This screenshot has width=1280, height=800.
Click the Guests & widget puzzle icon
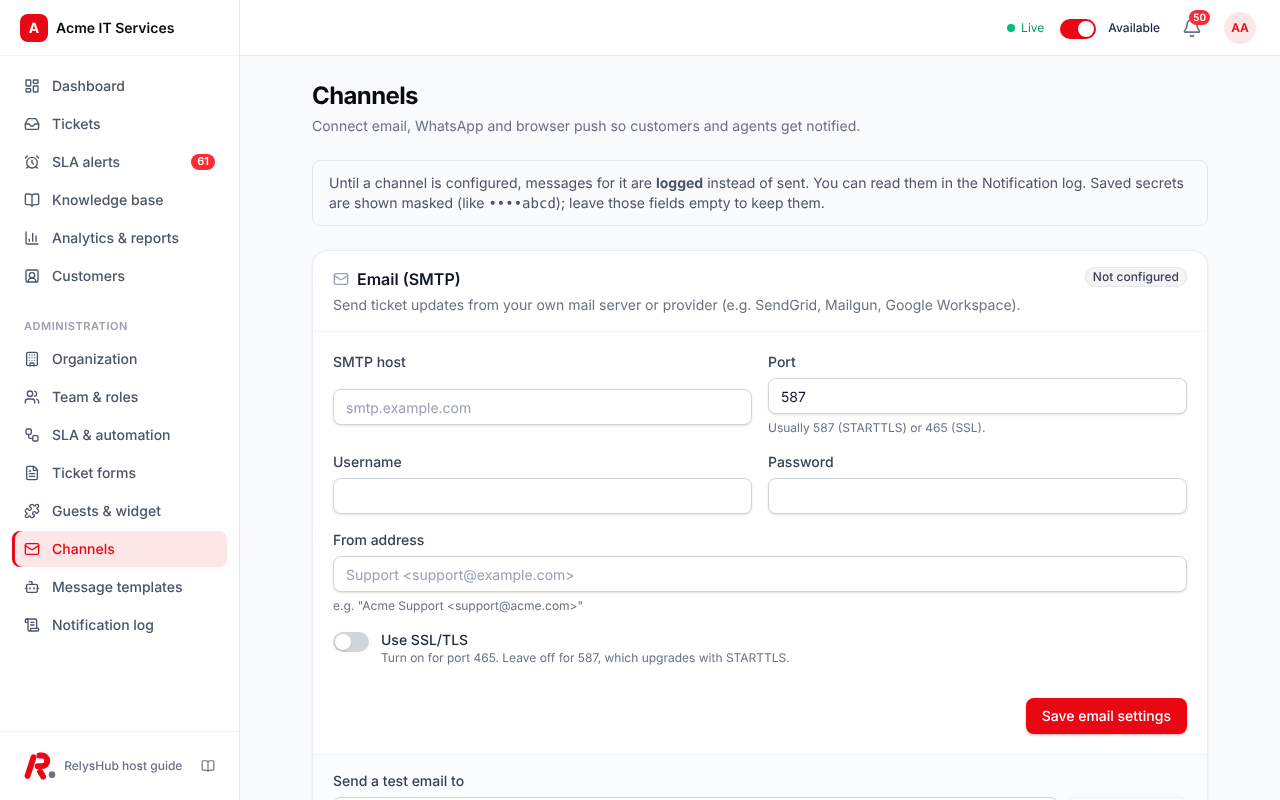pyautogui.click(x=32, y=511)
